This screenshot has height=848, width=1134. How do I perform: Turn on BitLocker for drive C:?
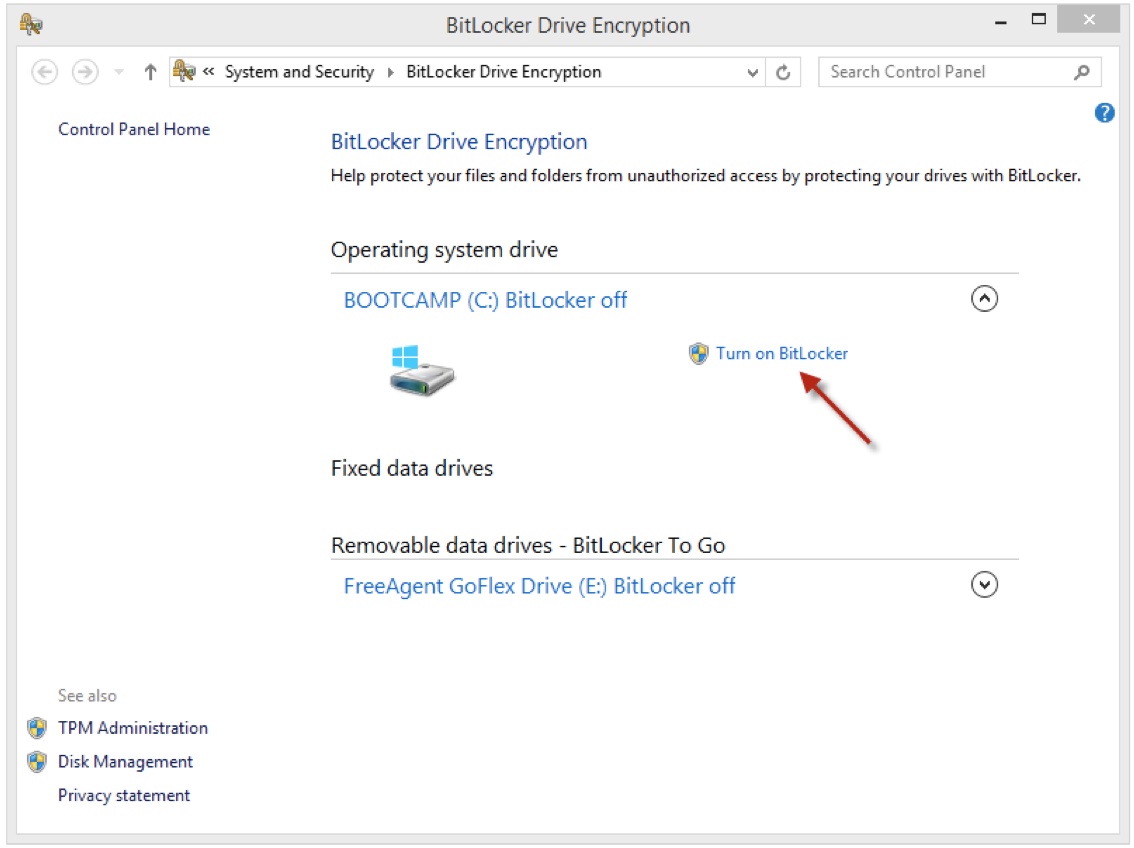[x=782, y=354]
